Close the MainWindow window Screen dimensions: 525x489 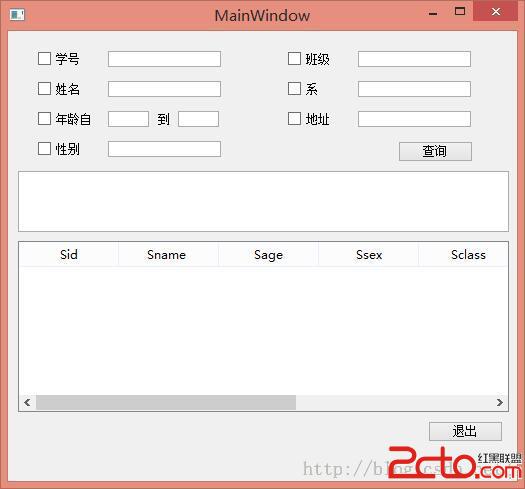coord(496,12)
